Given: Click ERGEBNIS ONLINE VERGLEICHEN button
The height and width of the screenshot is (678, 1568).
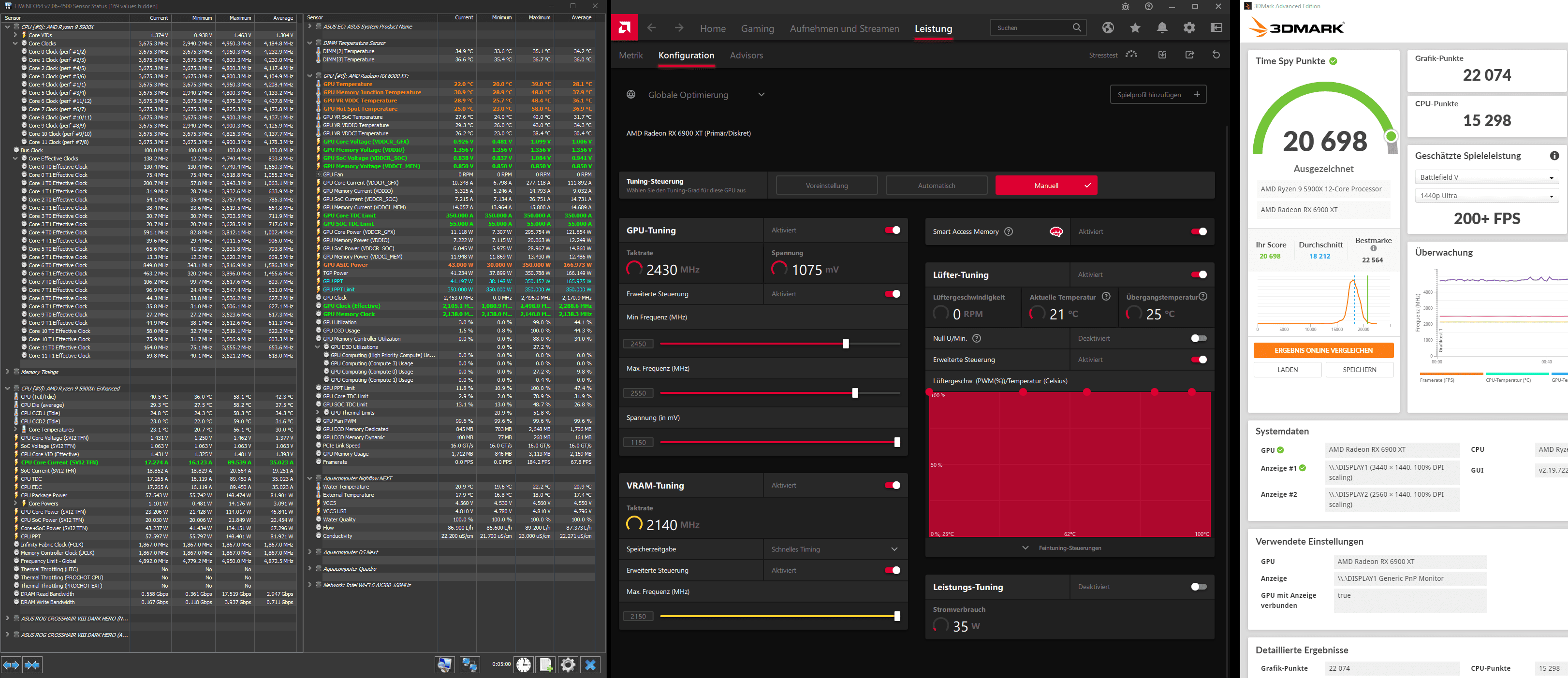Looking at the screenshot, I should (x=1323, y=350).
